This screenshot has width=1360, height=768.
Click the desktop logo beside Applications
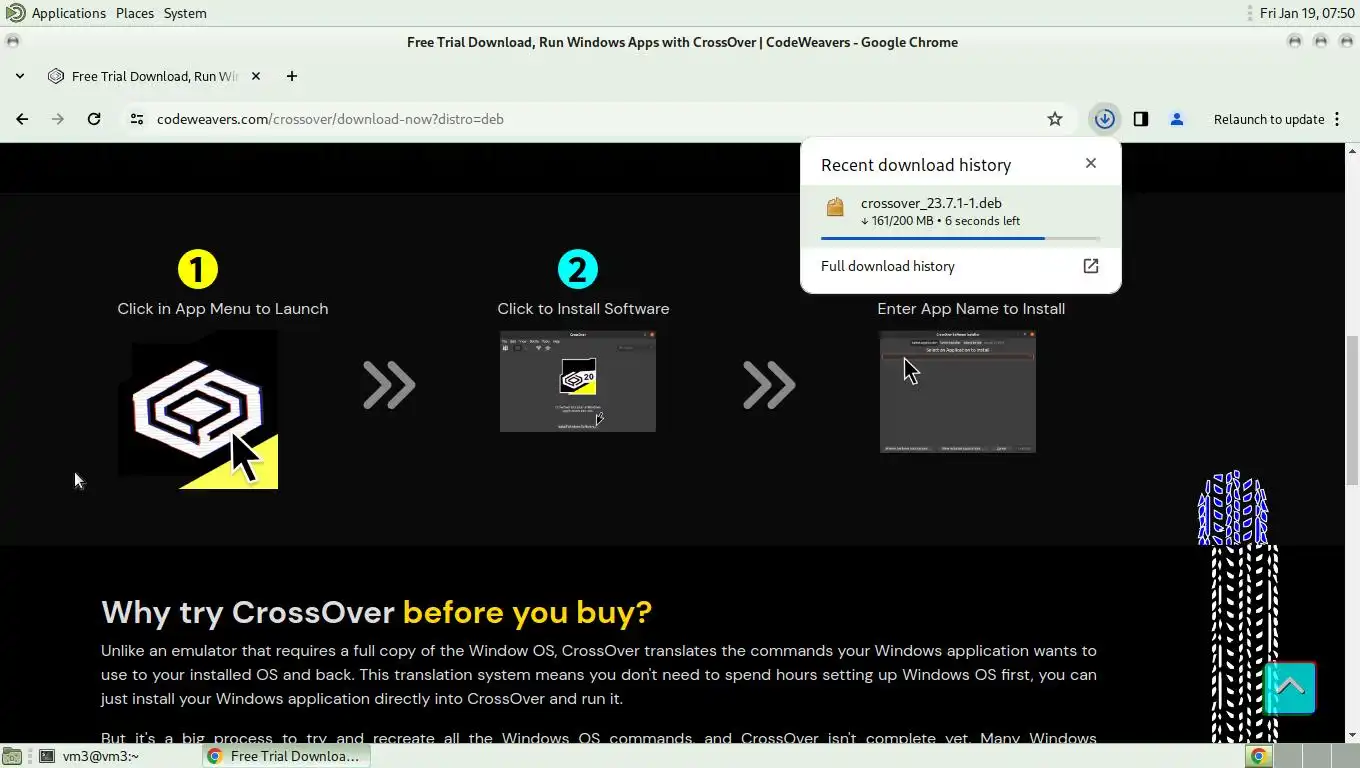point(15,13)
